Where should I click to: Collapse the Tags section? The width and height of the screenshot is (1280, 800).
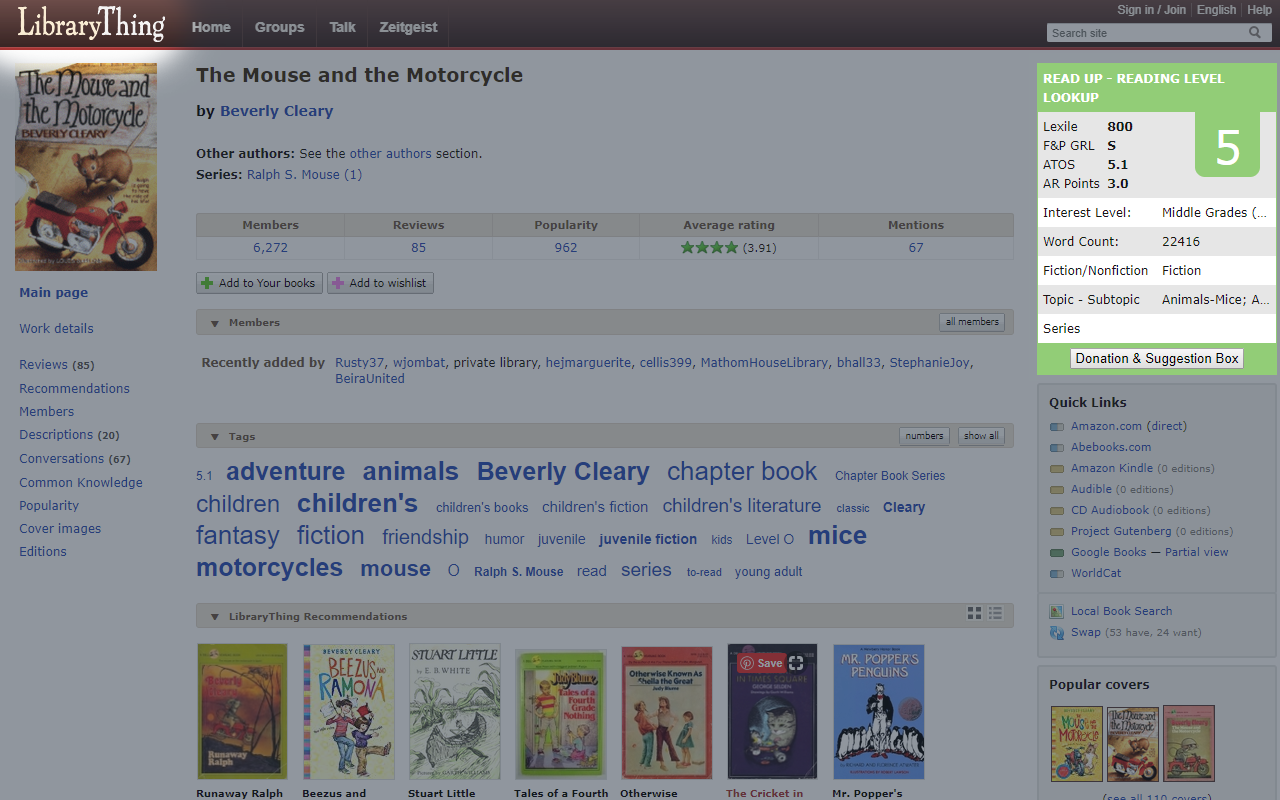point(214,437)
